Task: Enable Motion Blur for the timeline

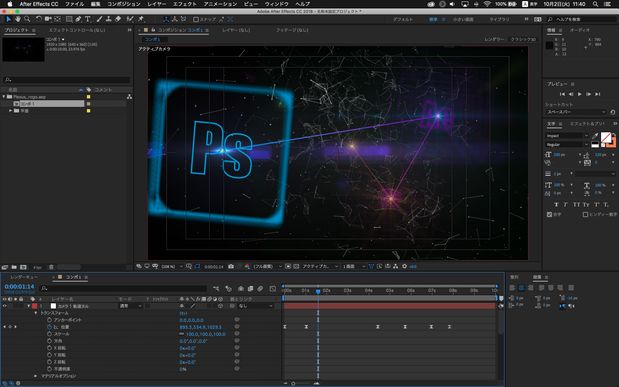Action: [260, 289]
